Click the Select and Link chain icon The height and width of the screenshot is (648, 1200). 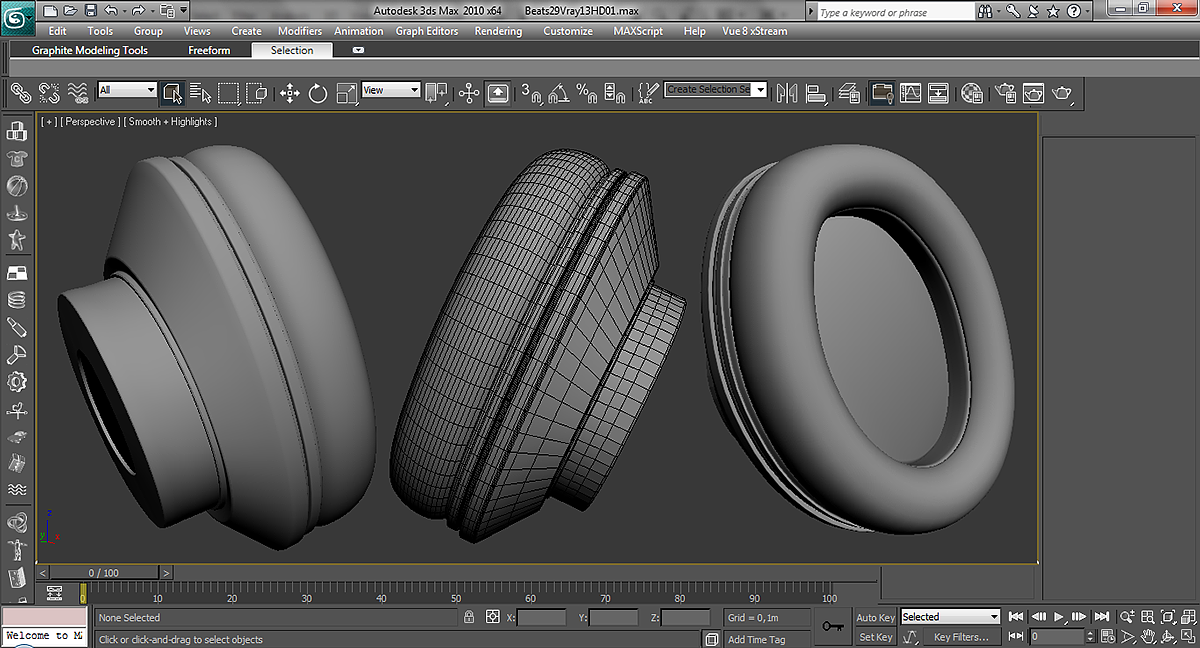(20, 93)
